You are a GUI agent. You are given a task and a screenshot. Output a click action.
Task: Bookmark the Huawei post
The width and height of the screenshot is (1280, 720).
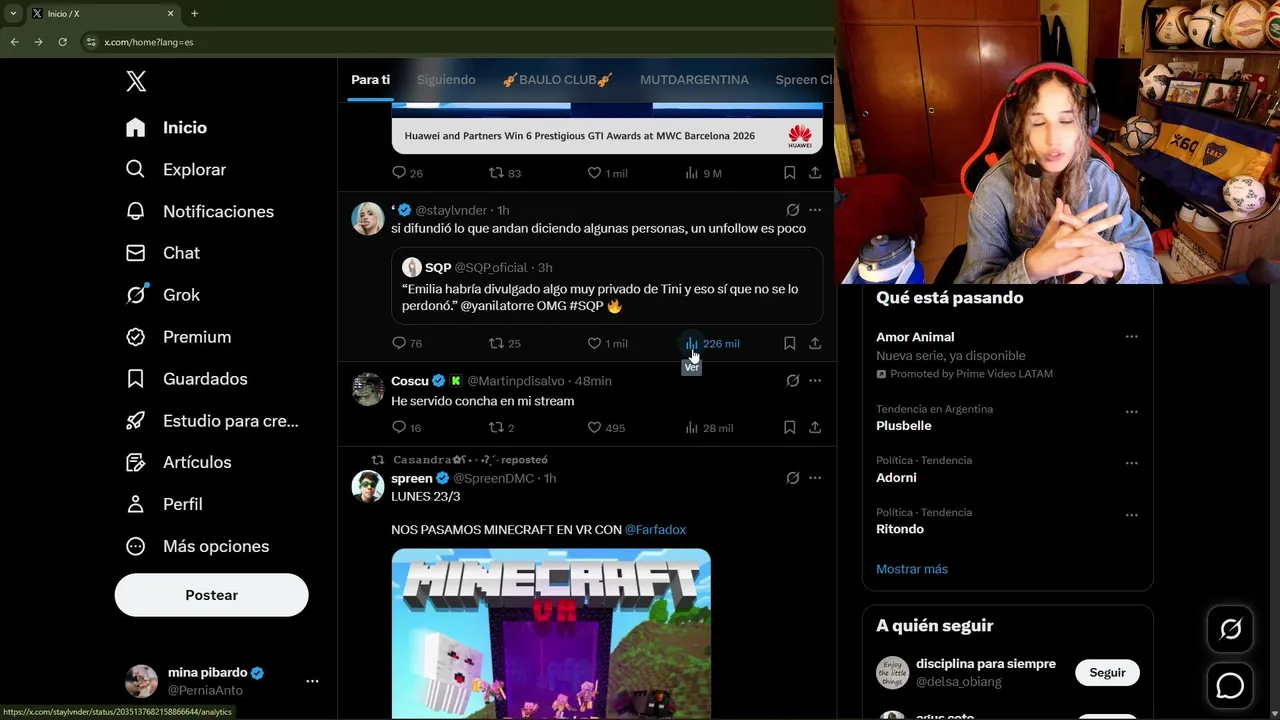click(789, 173)
